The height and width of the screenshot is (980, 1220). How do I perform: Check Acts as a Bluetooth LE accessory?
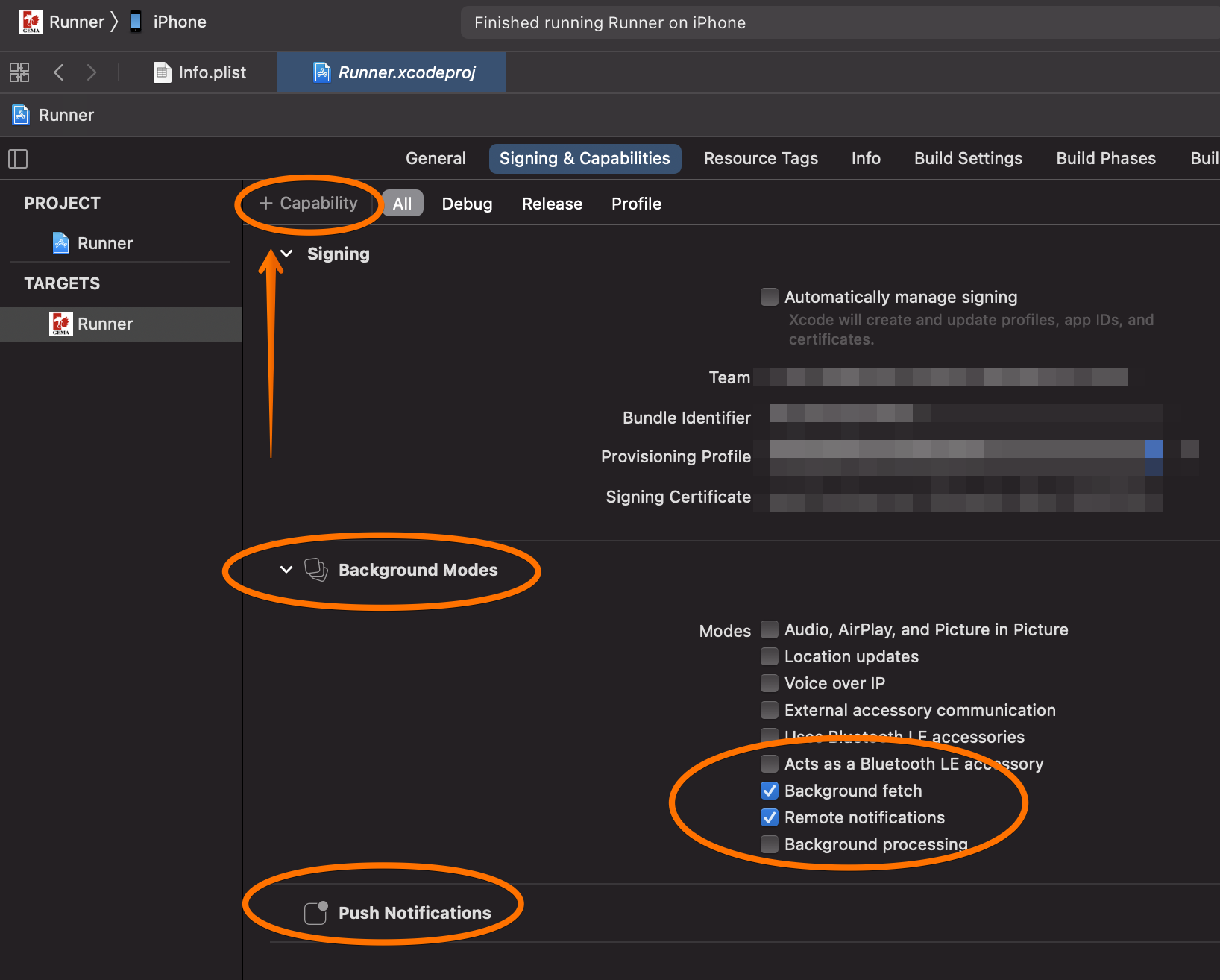tap(770, 764)
